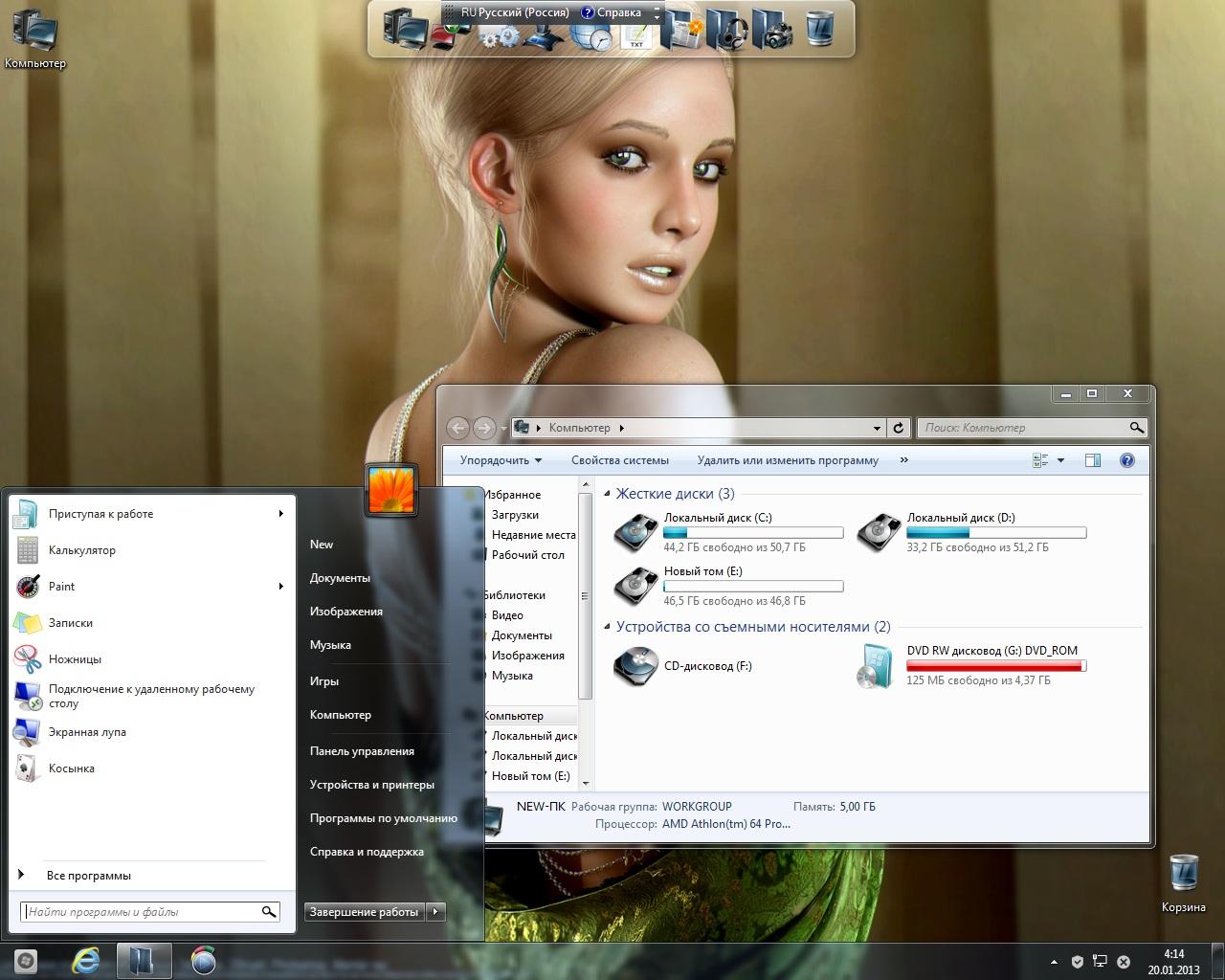Click Свойства системы in toolbar
This screenshot has width=1225, height=980.
pos(619,460)
